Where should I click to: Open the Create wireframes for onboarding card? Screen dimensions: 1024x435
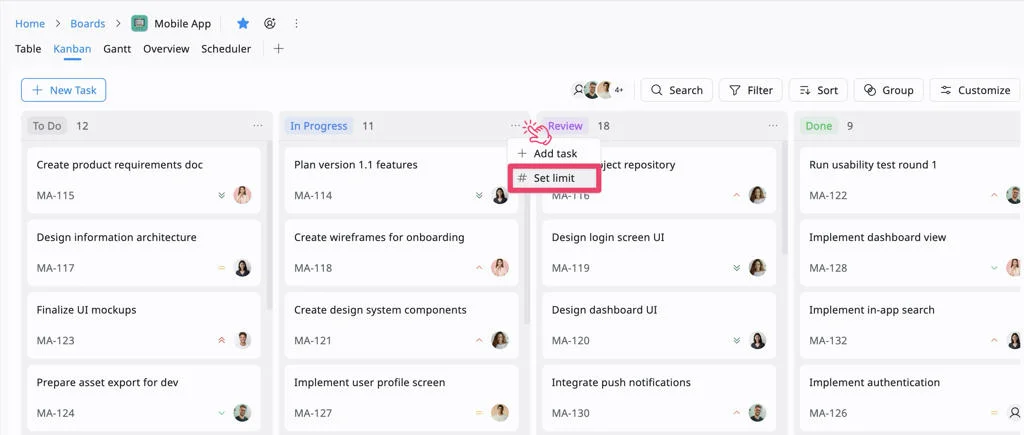point(379,238)
